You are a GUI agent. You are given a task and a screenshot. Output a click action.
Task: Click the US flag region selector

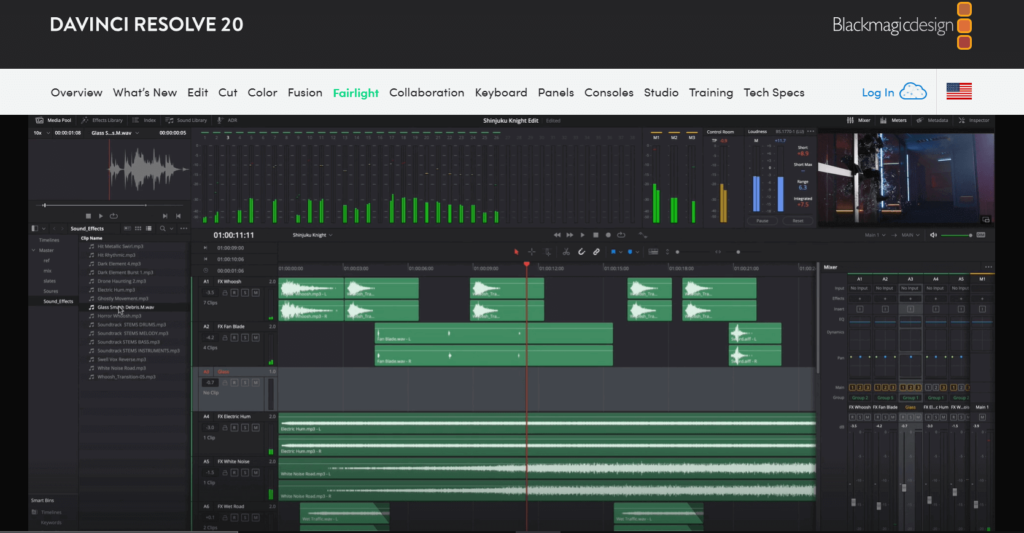(959, 91)
